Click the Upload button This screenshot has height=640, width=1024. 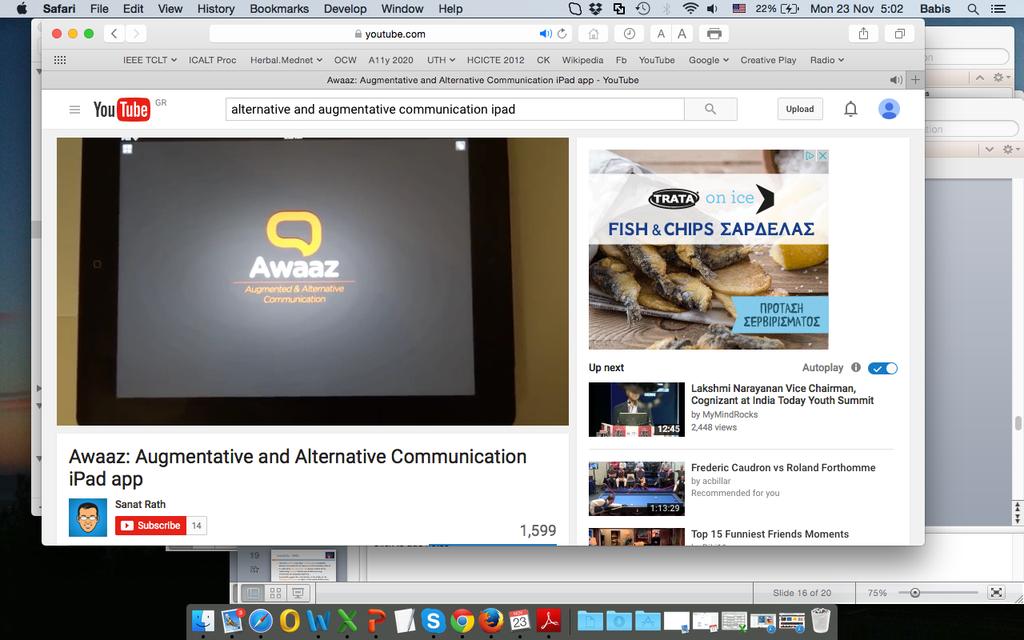pos(799,109)
